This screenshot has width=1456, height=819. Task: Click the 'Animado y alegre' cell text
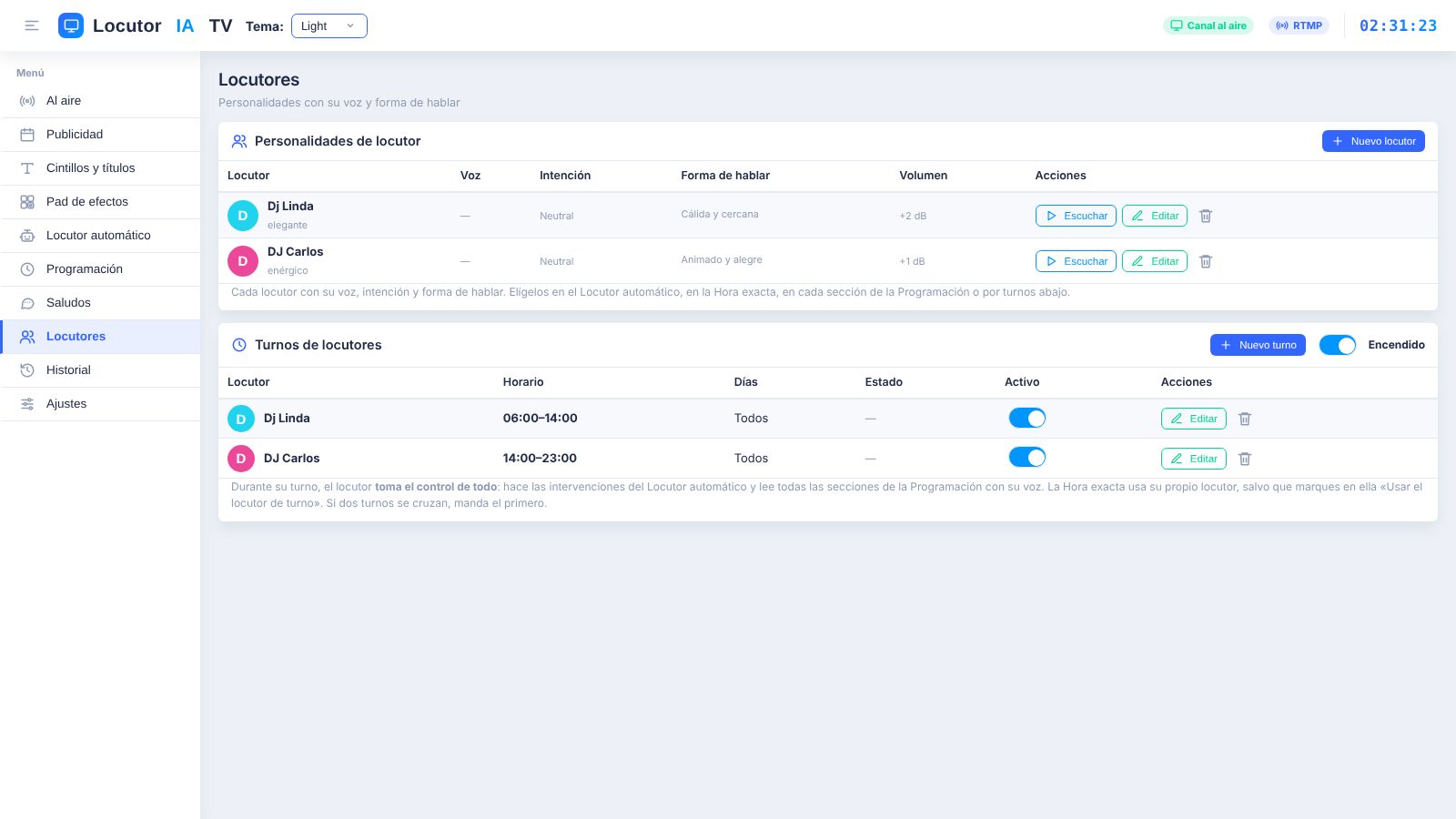coord(722,260)
